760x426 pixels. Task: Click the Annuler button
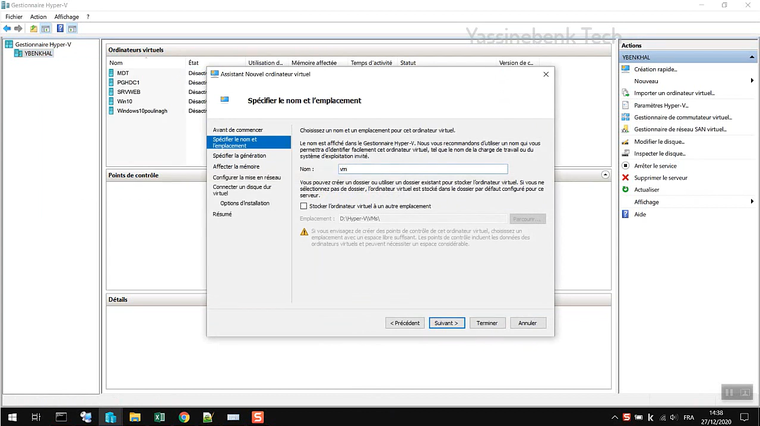(x=528, y=323)
